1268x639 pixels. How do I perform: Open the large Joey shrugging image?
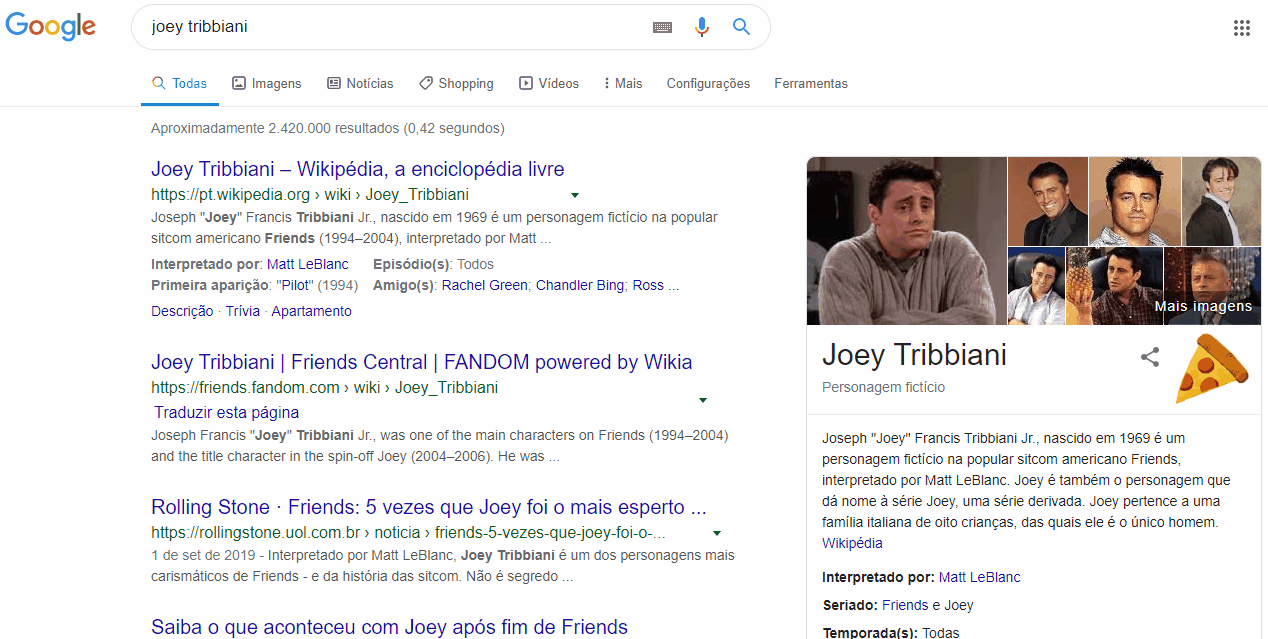tap(906, 241)
